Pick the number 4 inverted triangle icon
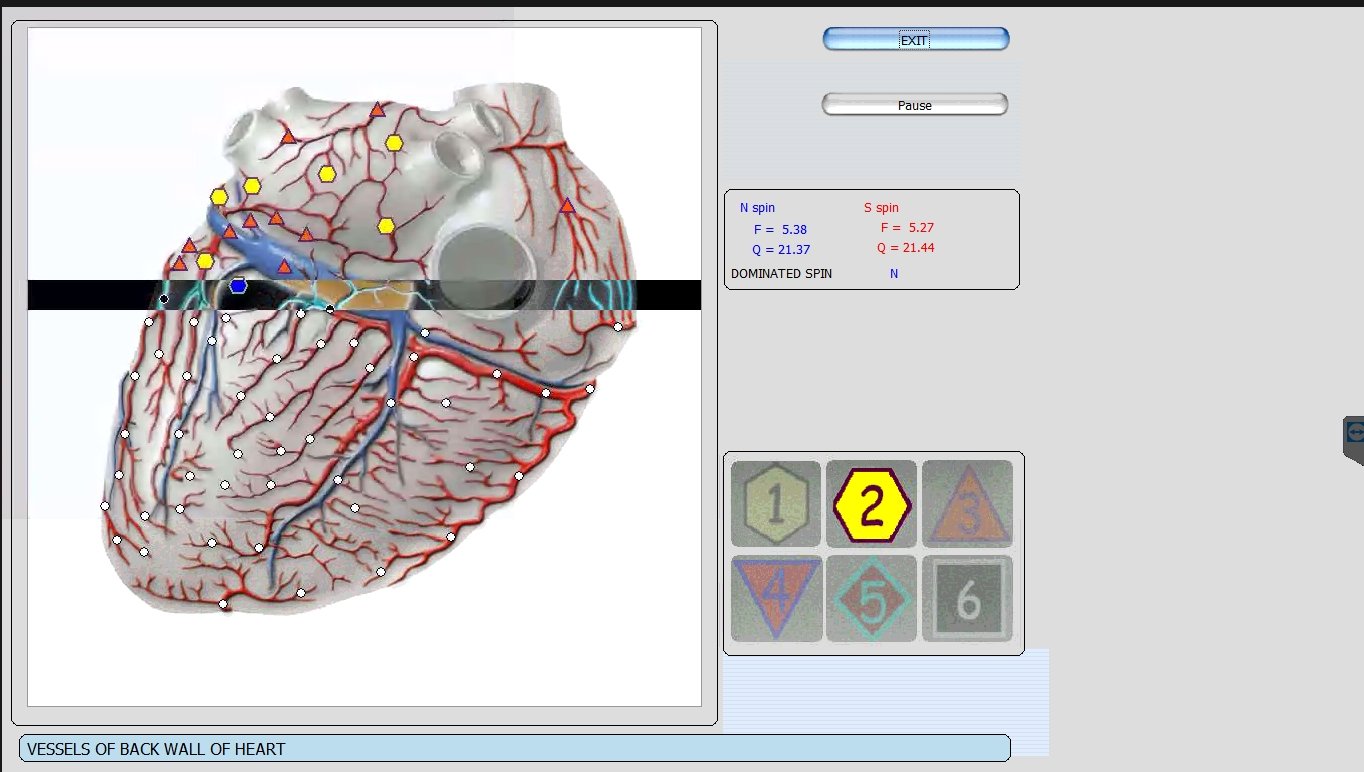1364x772 pixels. tap(776, 598)
